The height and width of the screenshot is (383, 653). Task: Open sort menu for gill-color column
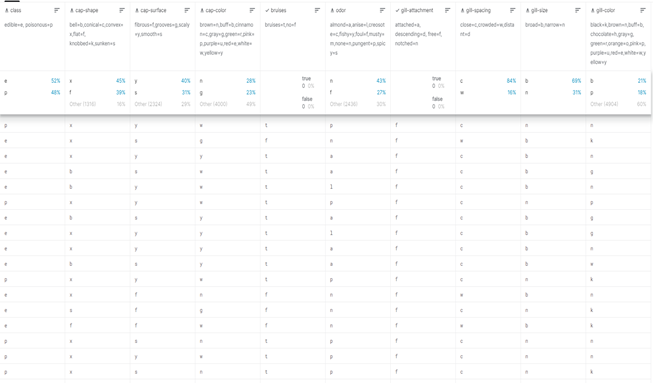(643, 10)
